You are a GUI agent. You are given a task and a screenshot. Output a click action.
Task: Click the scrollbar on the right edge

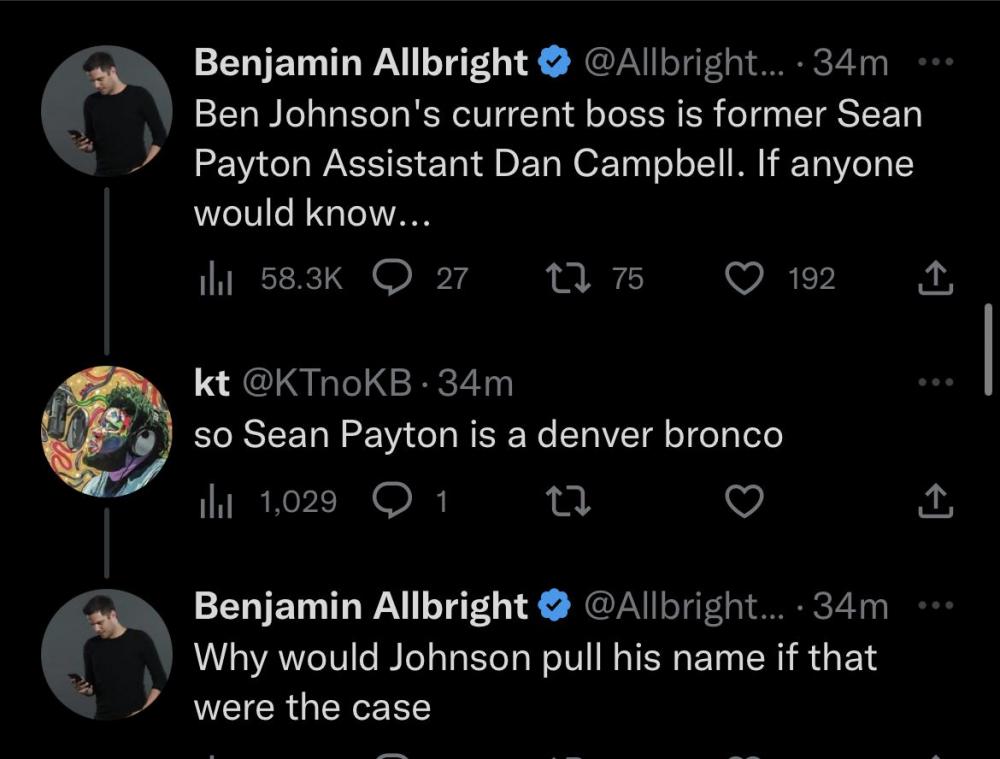(987, 350)
